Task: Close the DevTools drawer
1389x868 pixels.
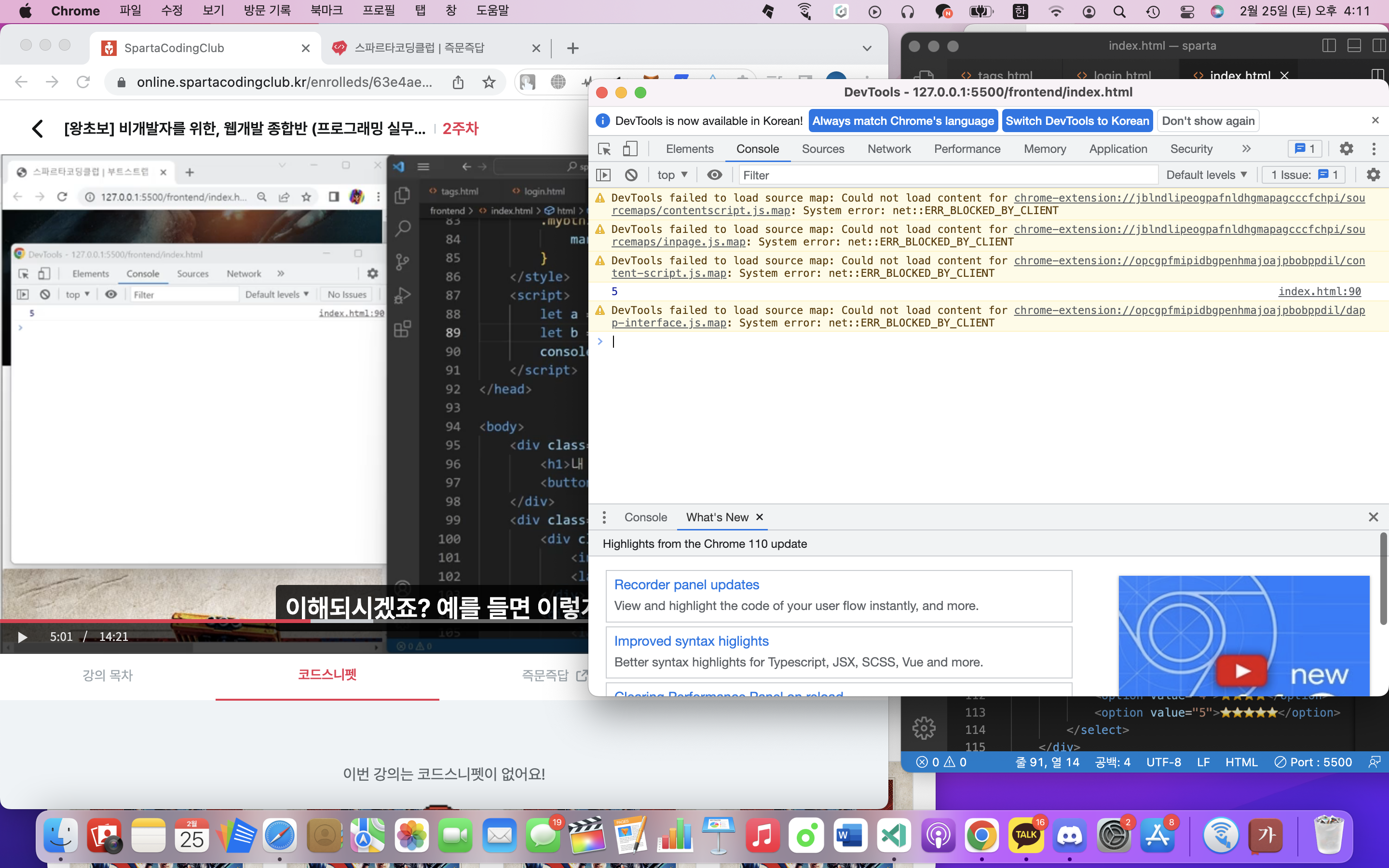Action: tap(1373, 517)
